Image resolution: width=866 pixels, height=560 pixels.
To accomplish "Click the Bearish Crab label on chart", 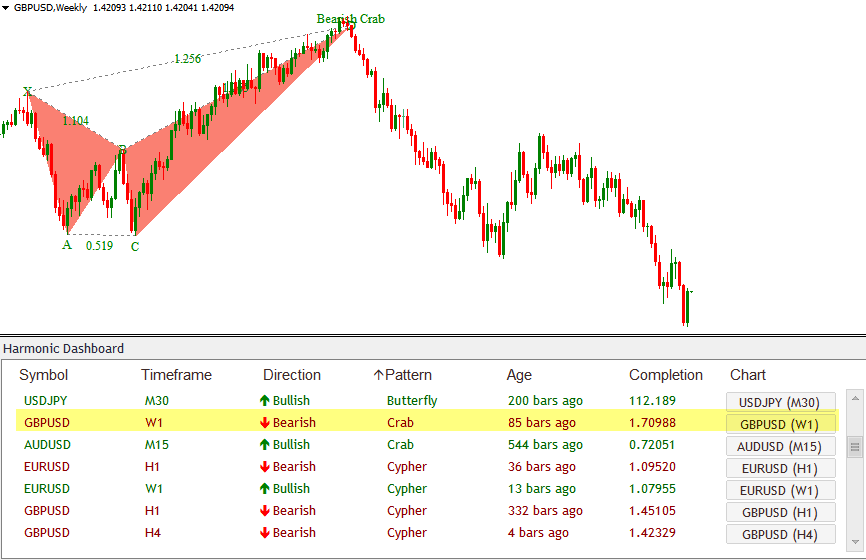I will click(x=350, y=19).
